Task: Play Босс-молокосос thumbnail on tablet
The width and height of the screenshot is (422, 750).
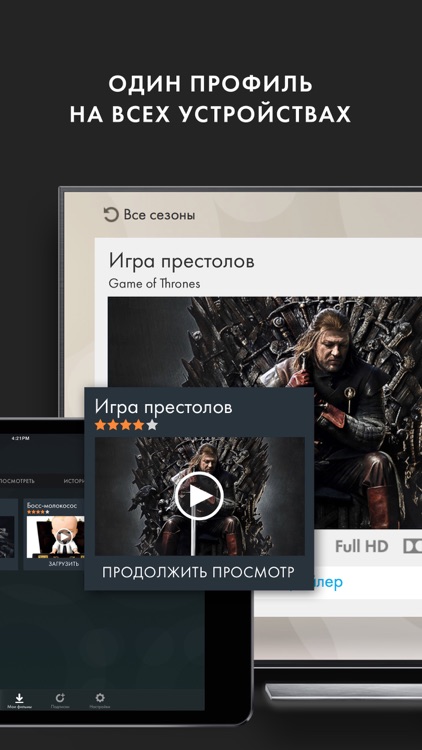Action: tap(63, 536)
